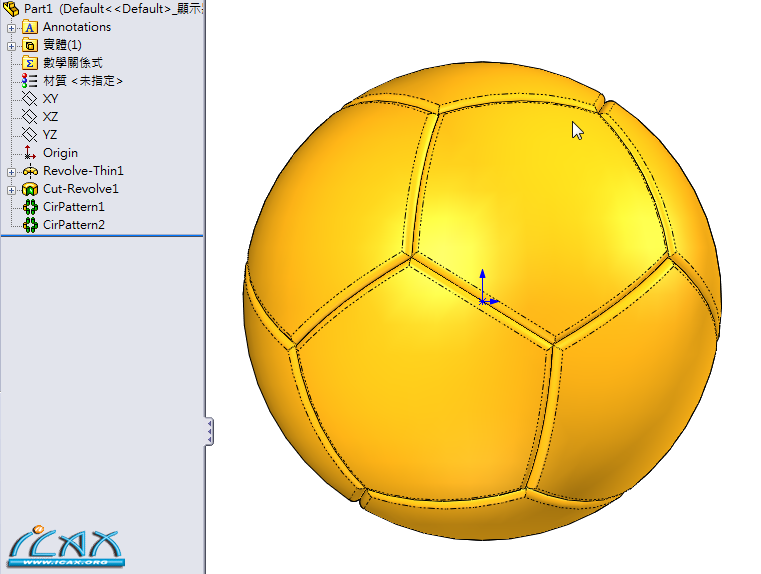Image resolution: width=761 pixels, height=574 pixels.
Task: Click the rollback bar under CirPattern2
Action: tap(102, 236)
